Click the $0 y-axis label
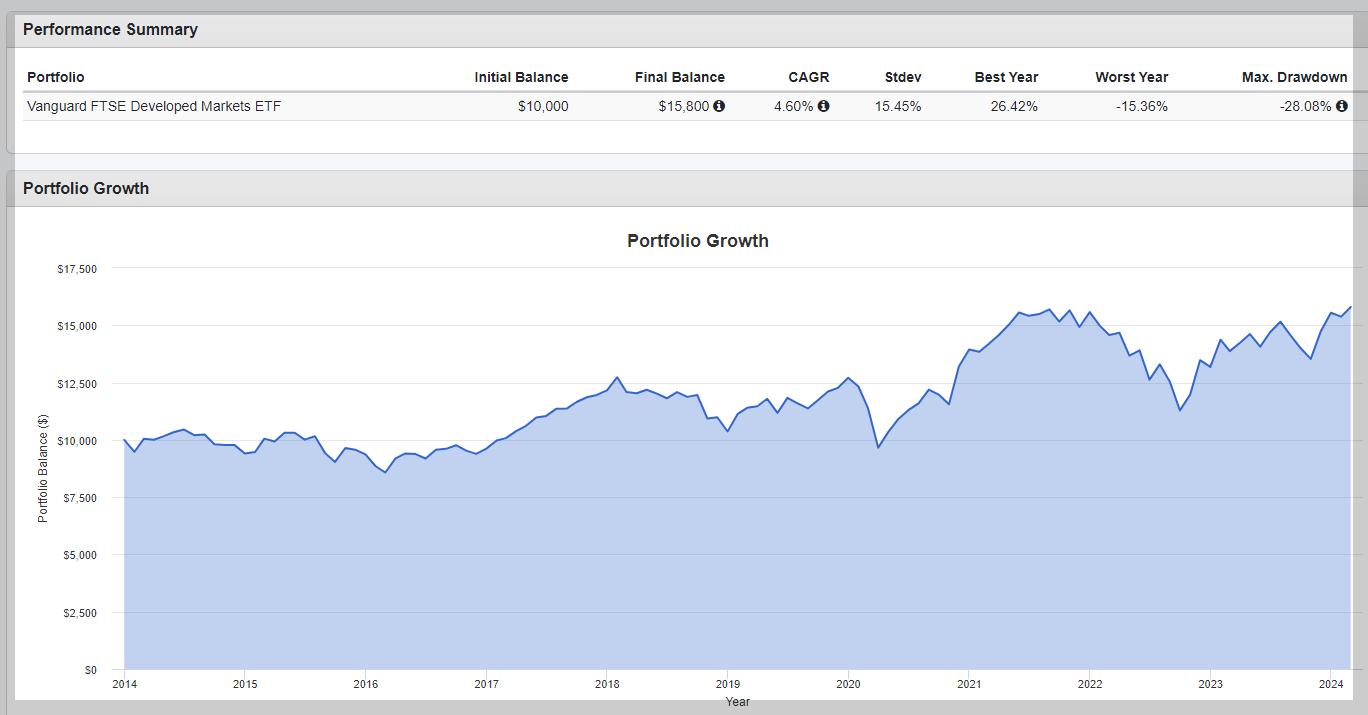The width and height of the screenshot is (1368, 715). point(91,670)
